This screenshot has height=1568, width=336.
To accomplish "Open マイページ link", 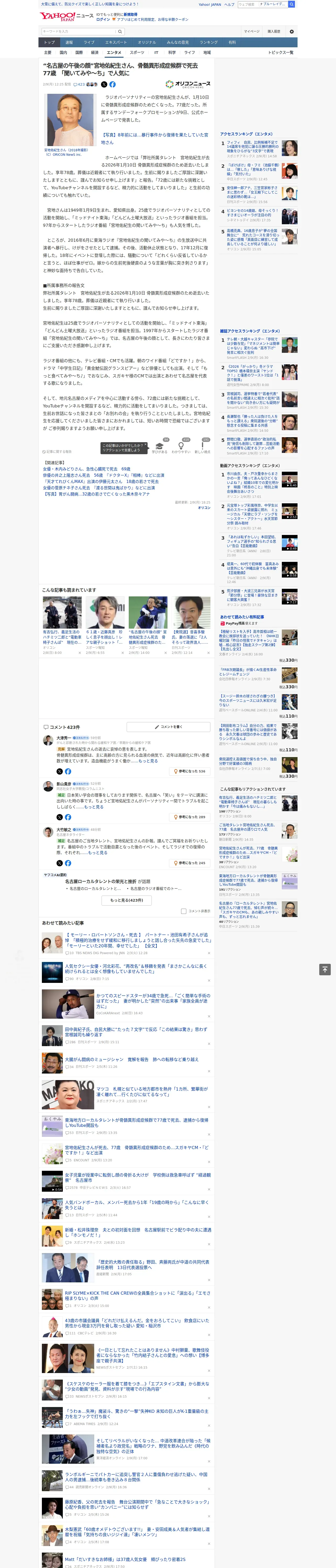I will coord(251,31).
